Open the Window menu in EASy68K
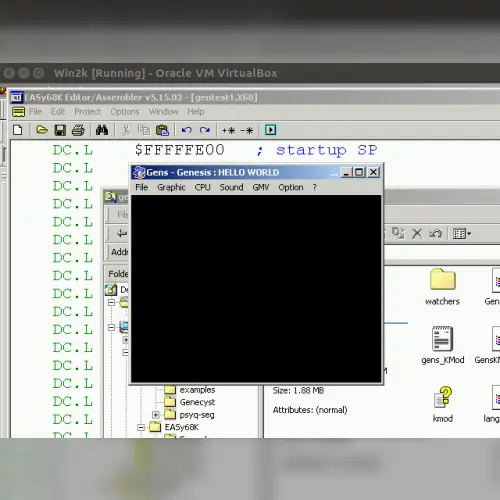 point(163,112)
